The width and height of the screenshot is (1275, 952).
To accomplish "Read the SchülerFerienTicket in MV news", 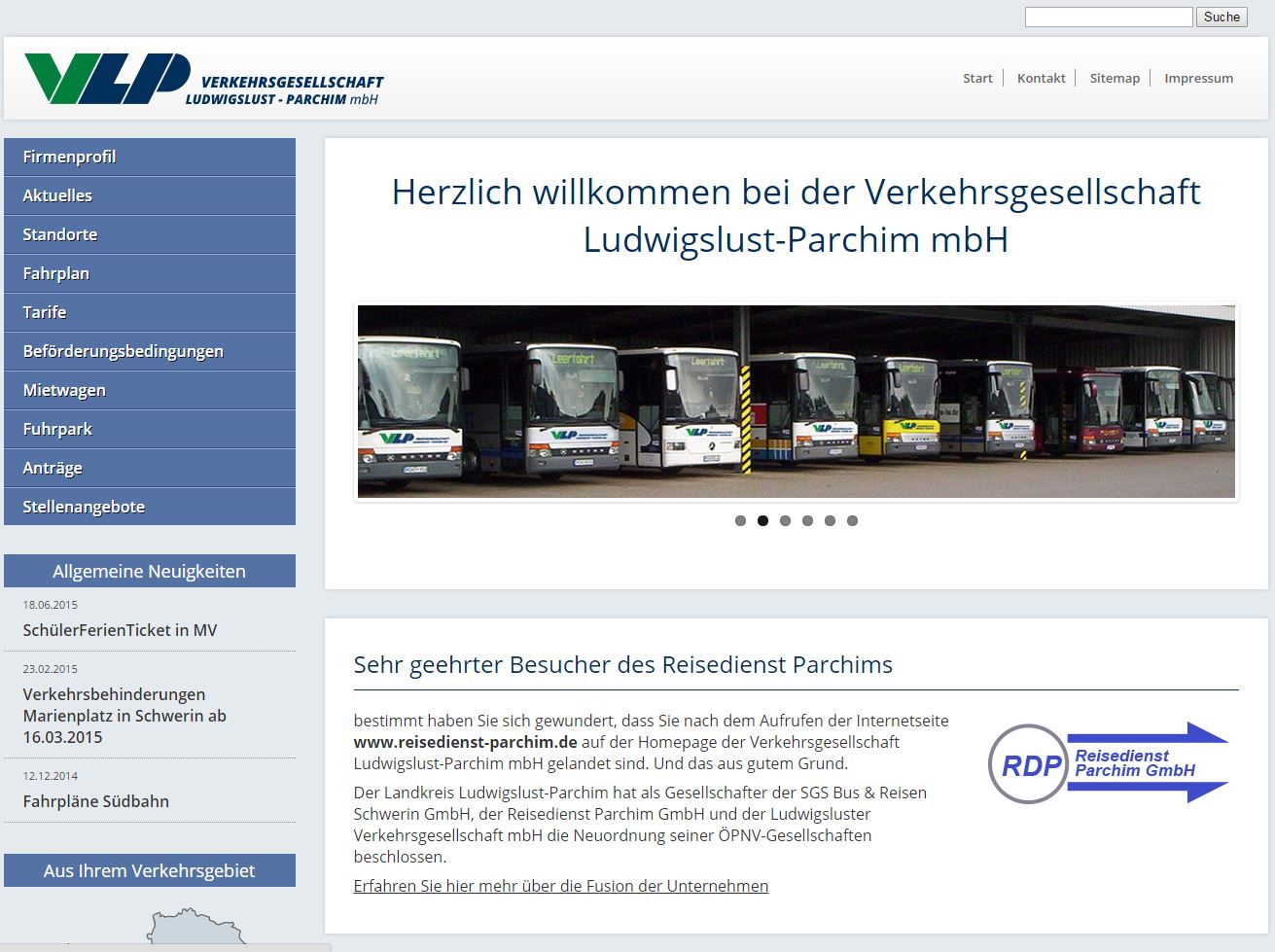I will click(120, 630).
